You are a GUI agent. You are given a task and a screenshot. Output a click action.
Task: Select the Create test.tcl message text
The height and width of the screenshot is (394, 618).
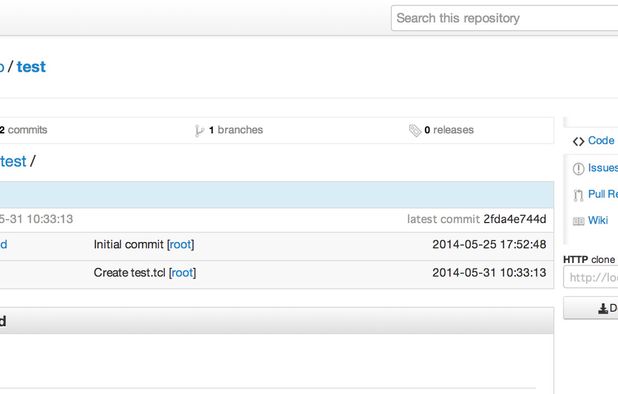129,273
